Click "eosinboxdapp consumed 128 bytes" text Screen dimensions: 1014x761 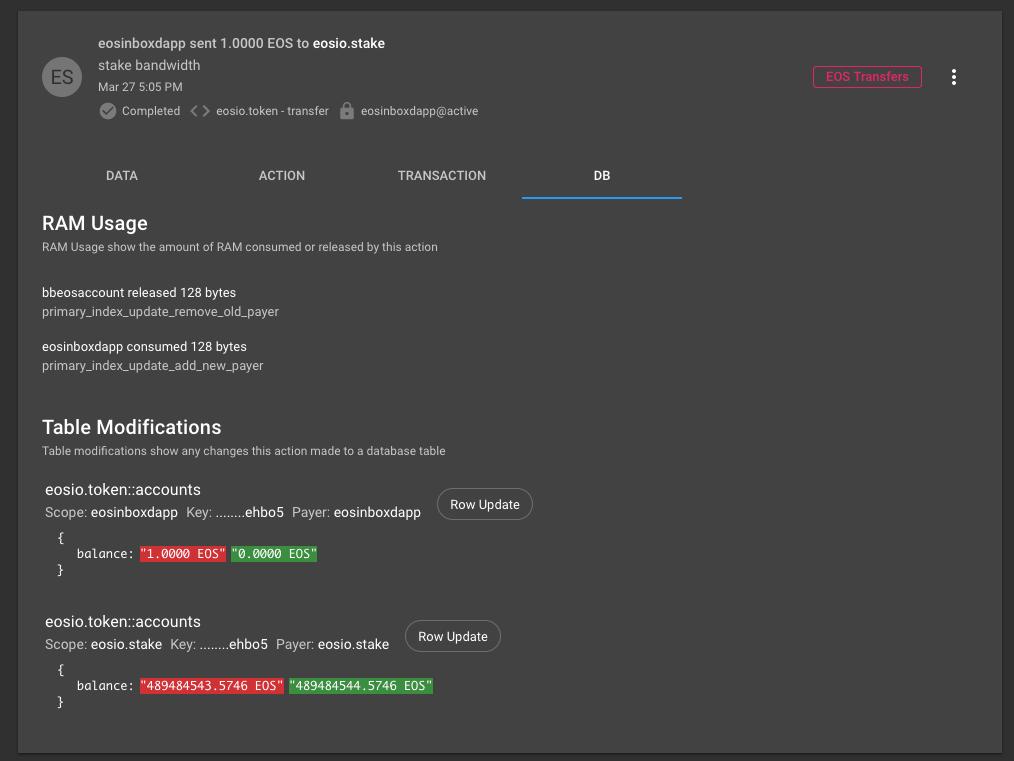coord(144,347)
